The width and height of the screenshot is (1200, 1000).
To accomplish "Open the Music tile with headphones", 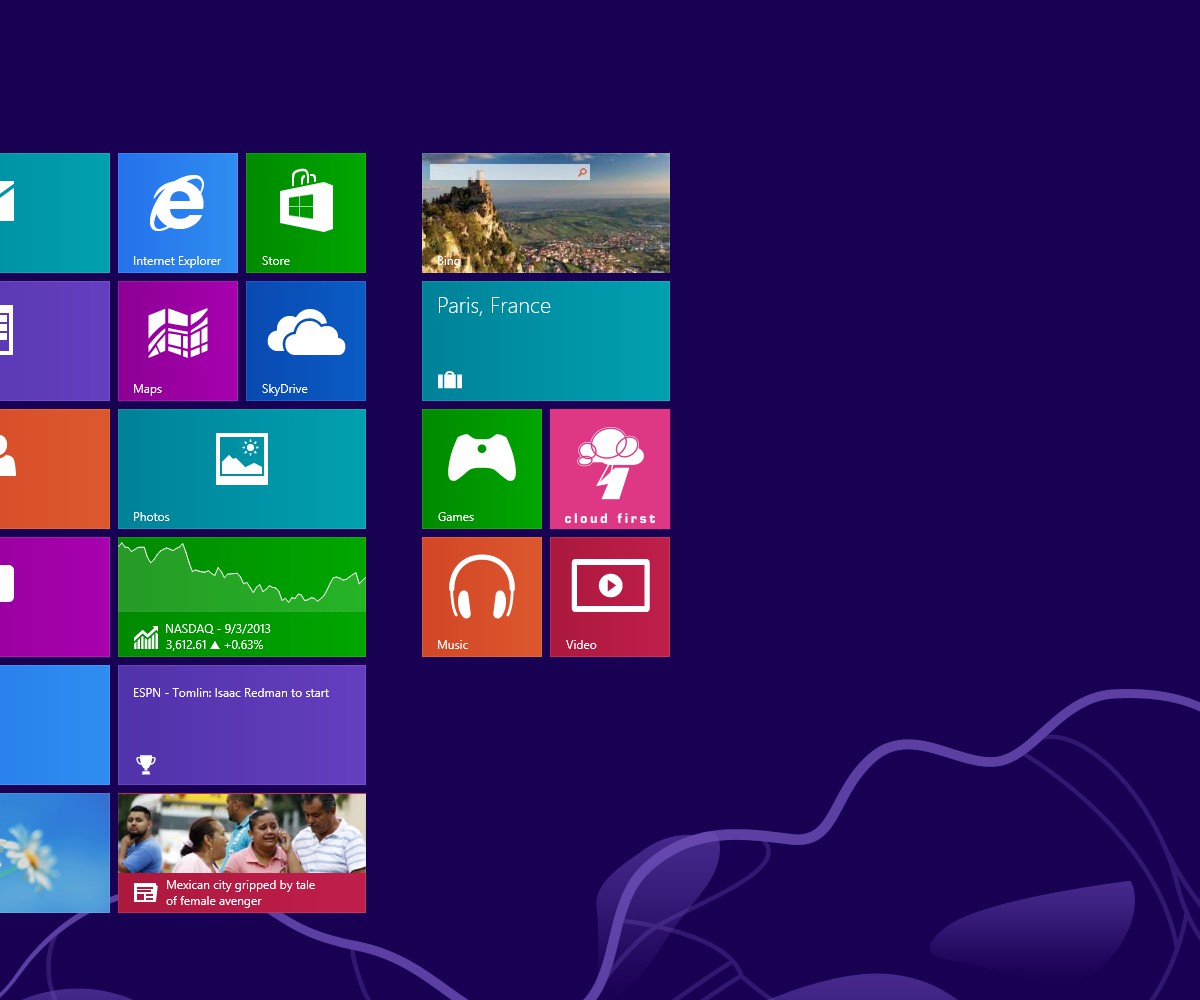I will coord(482,597).
